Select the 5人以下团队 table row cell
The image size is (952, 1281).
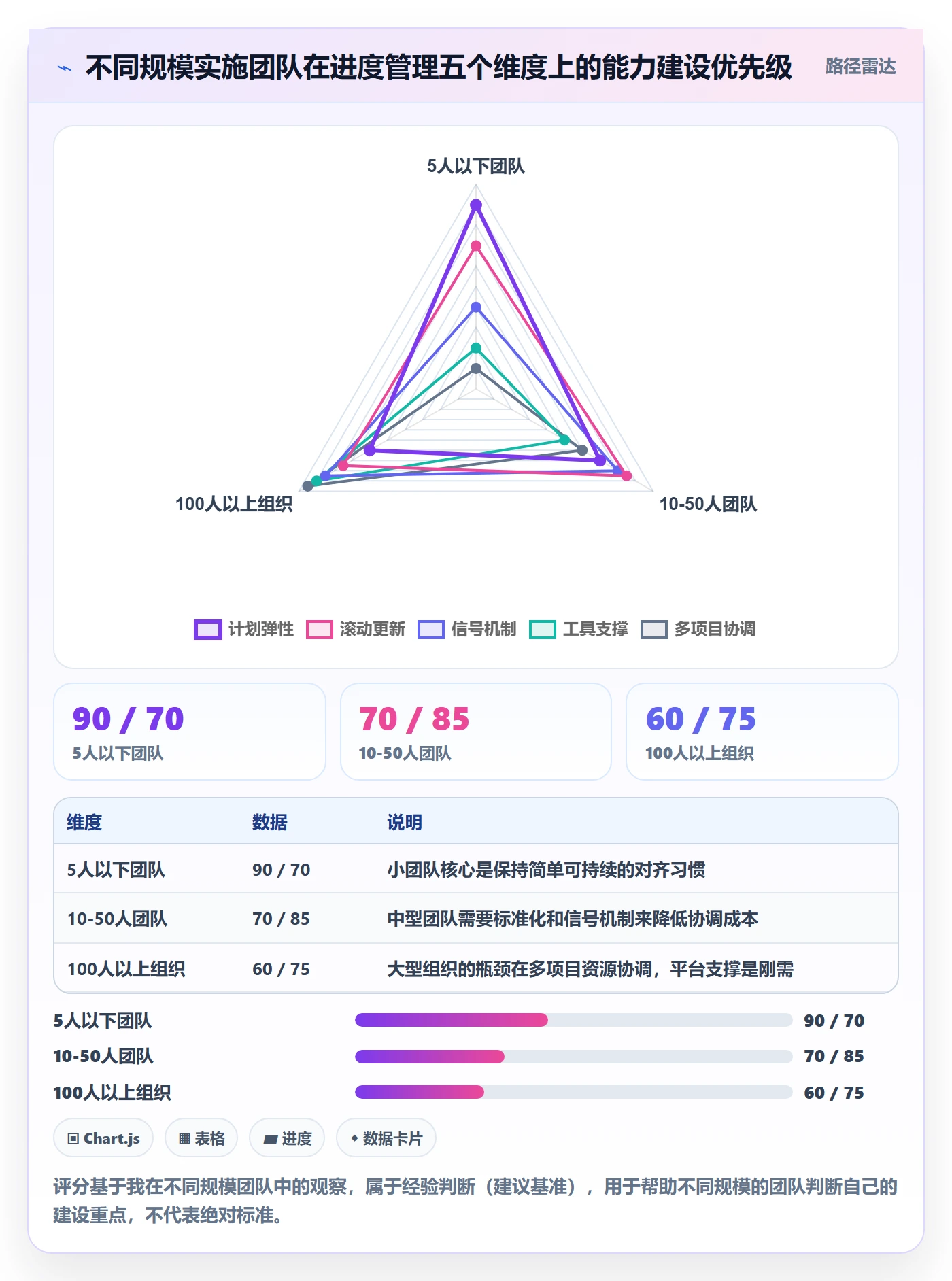click(116, 870)
